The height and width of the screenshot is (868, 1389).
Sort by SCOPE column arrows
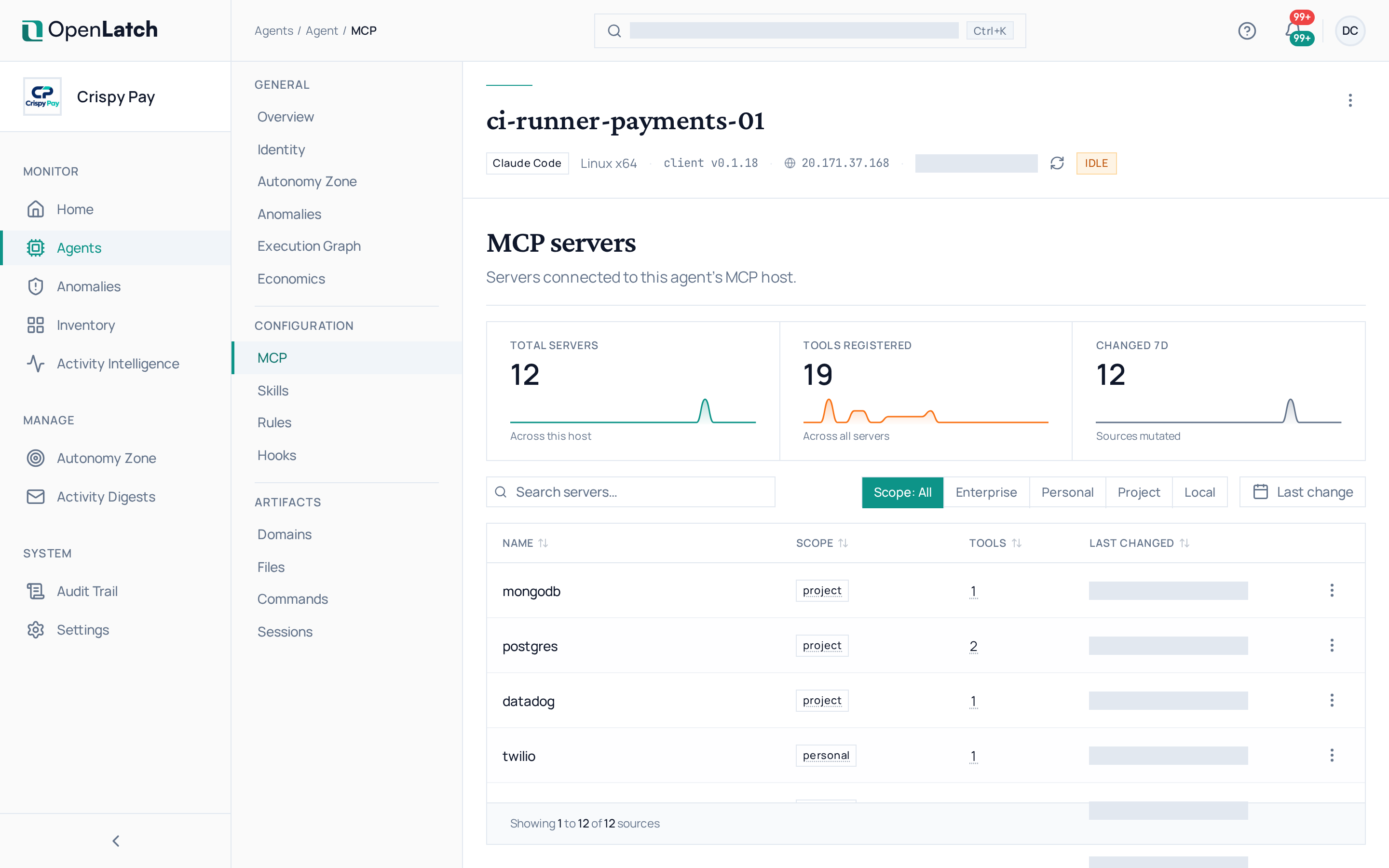click(x=843, y=543)
